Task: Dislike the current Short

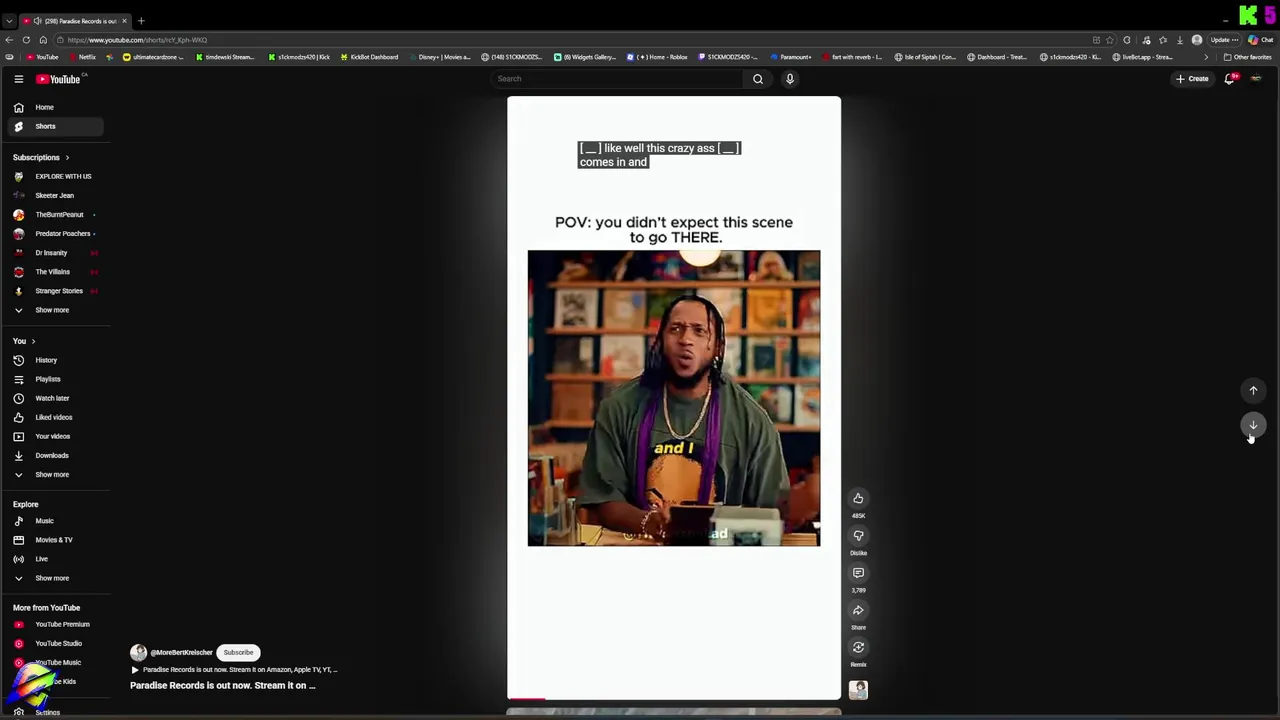Action: pyautogui.click(x=858, y=536)
